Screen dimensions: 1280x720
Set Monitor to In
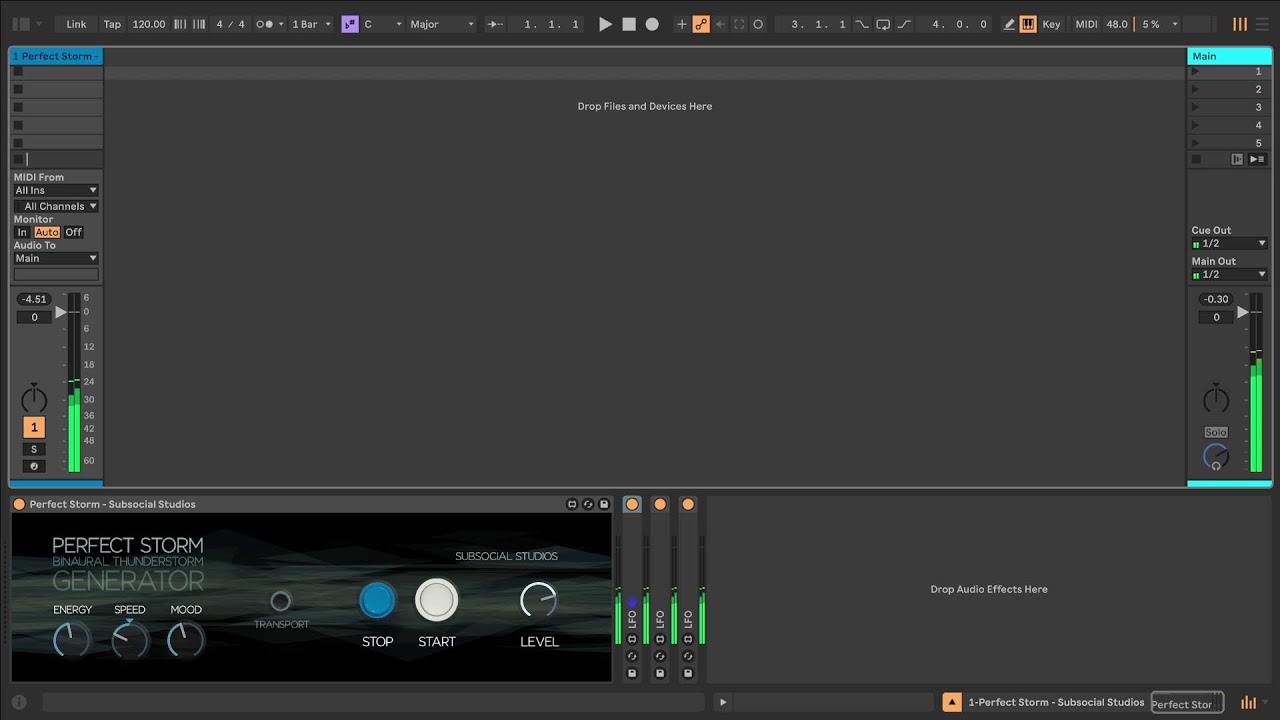point(22,232)
